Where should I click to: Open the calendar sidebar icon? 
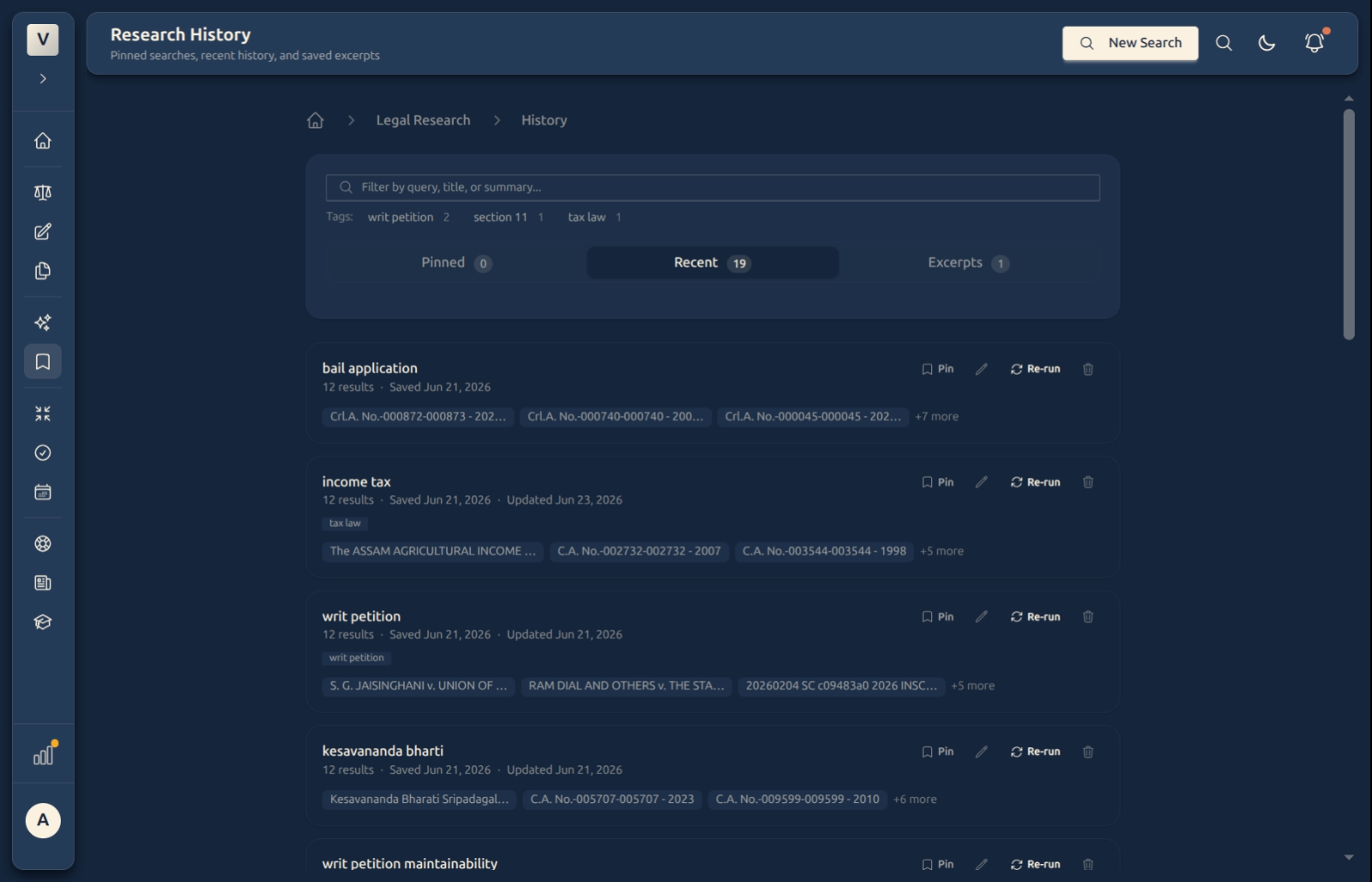[43, 492]
